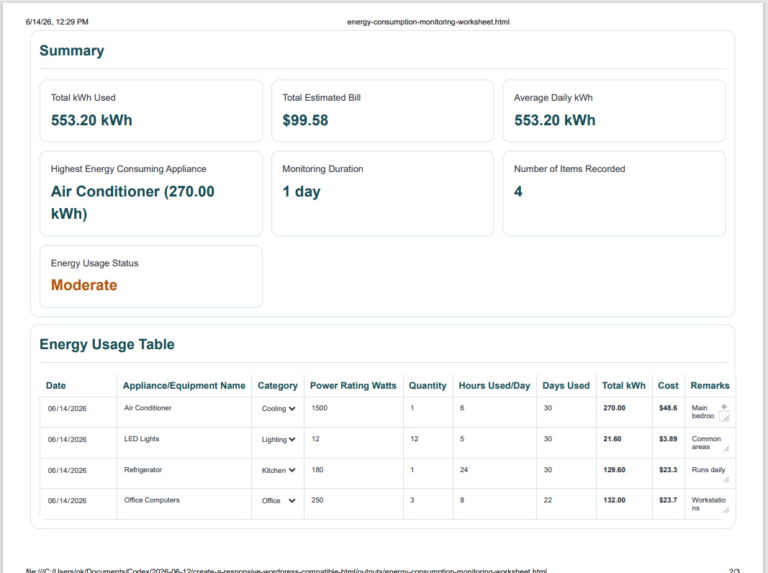768x573 pixels.
Task: Click the Monitoring Duration value 1 day
Action: click(301, 191)
